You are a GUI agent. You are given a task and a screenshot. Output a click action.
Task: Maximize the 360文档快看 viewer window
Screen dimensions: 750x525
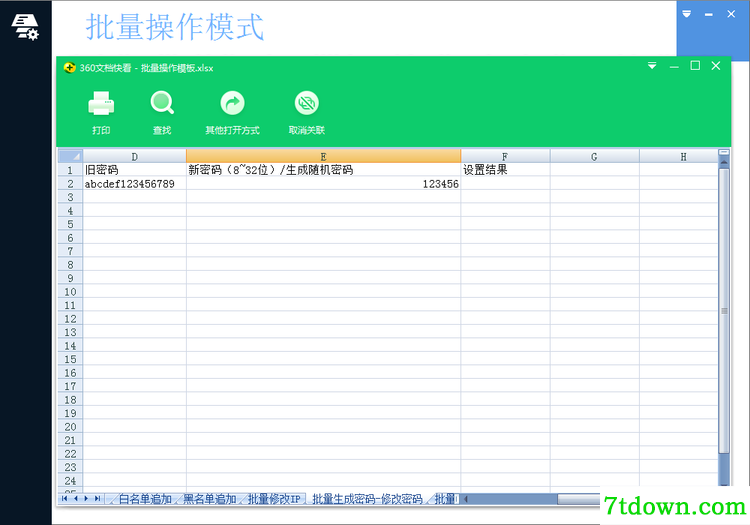(x=695, y=66)
